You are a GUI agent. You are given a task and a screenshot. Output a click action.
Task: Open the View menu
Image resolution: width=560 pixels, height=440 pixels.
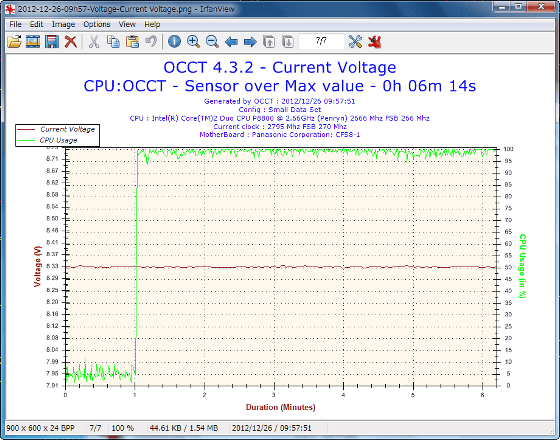pyautogui.click(x=127, y=24)
